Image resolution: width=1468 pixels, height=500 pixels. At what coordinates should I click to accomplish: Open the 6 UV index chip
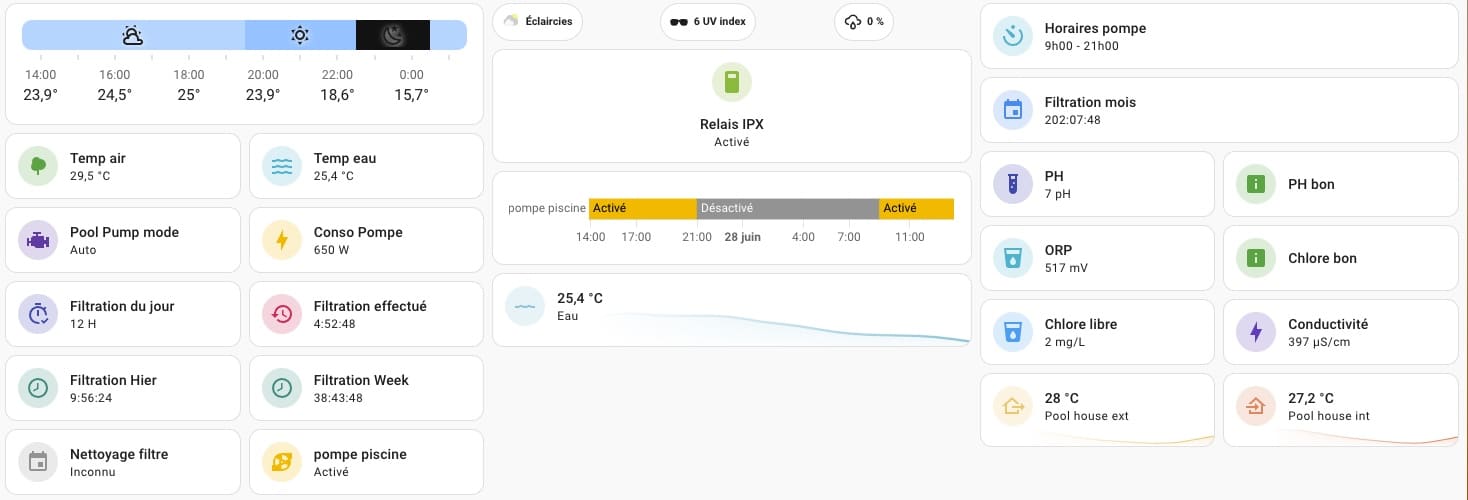coord(708,21)
